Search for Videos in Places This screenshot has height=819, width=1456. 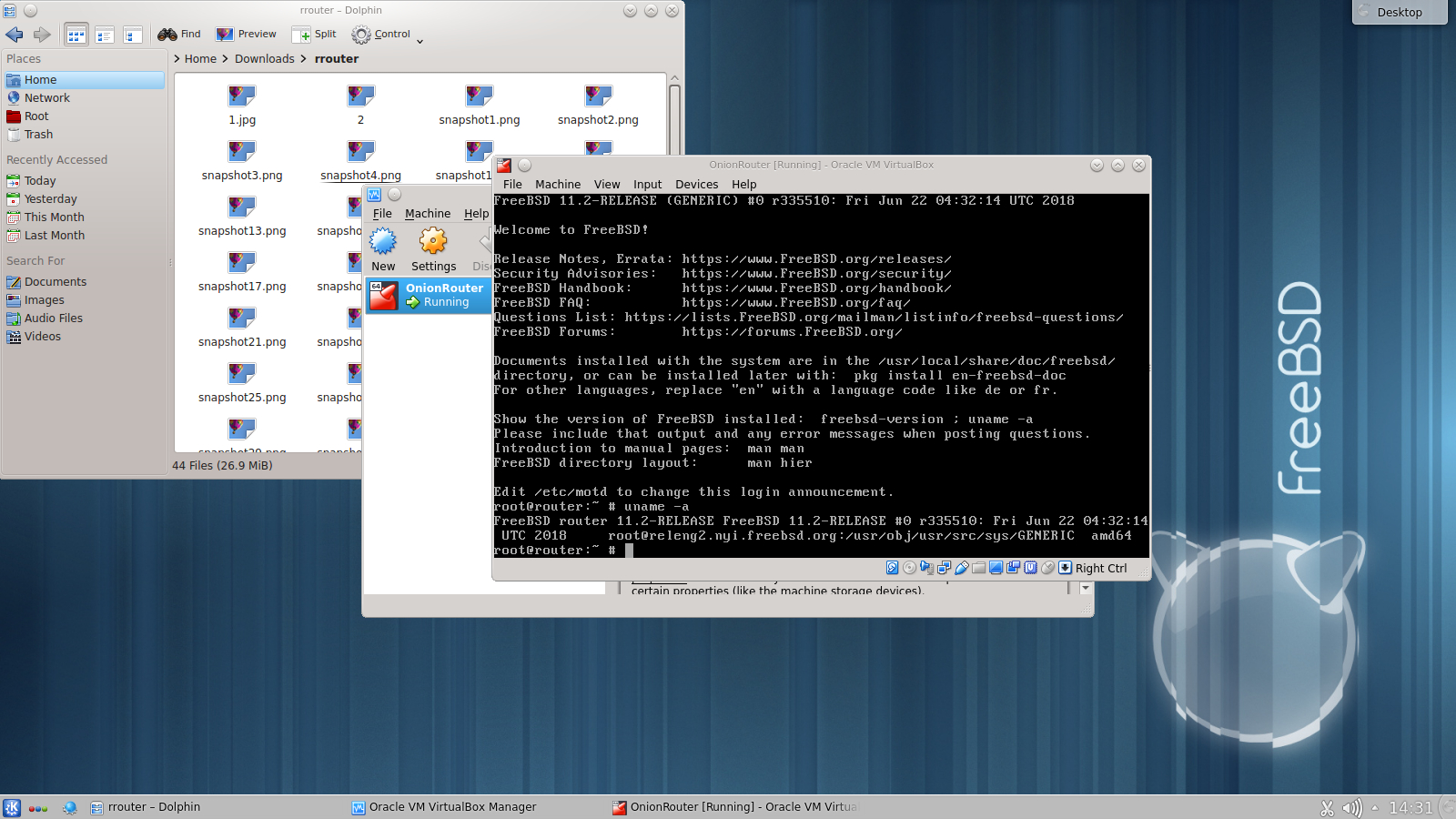85,337
